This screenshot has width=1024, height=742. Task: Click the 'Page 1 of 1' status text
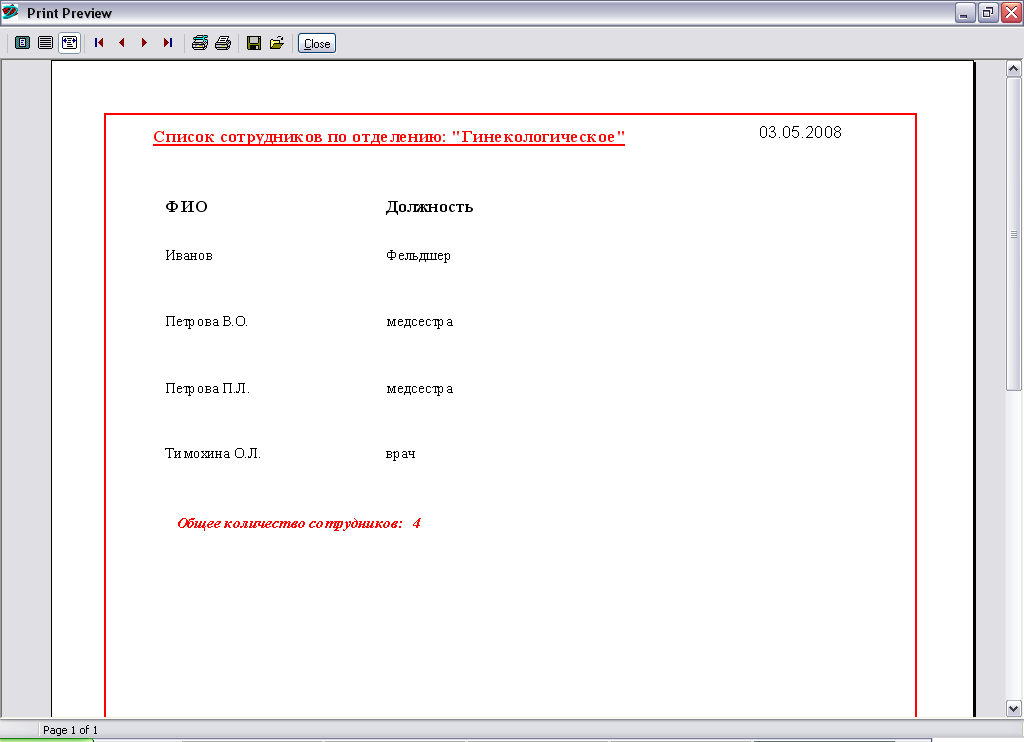point(70,730)
